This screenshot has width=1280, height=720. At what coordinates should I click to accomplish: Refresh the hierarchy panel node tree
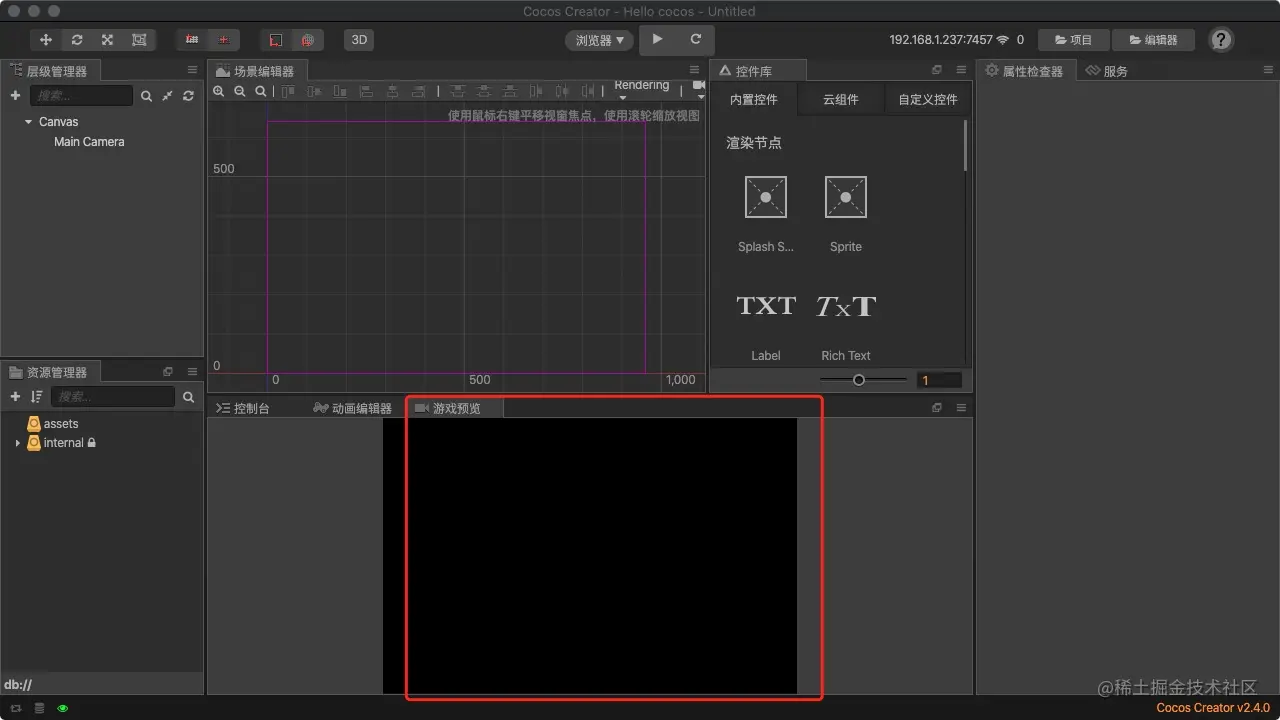tap(188, 96)
